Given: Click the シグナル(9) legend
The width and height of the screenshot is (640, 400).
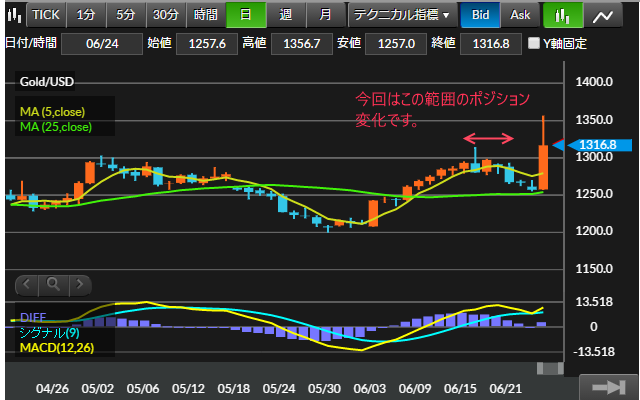Looking at the screenshot, I should tap(49, 333).
